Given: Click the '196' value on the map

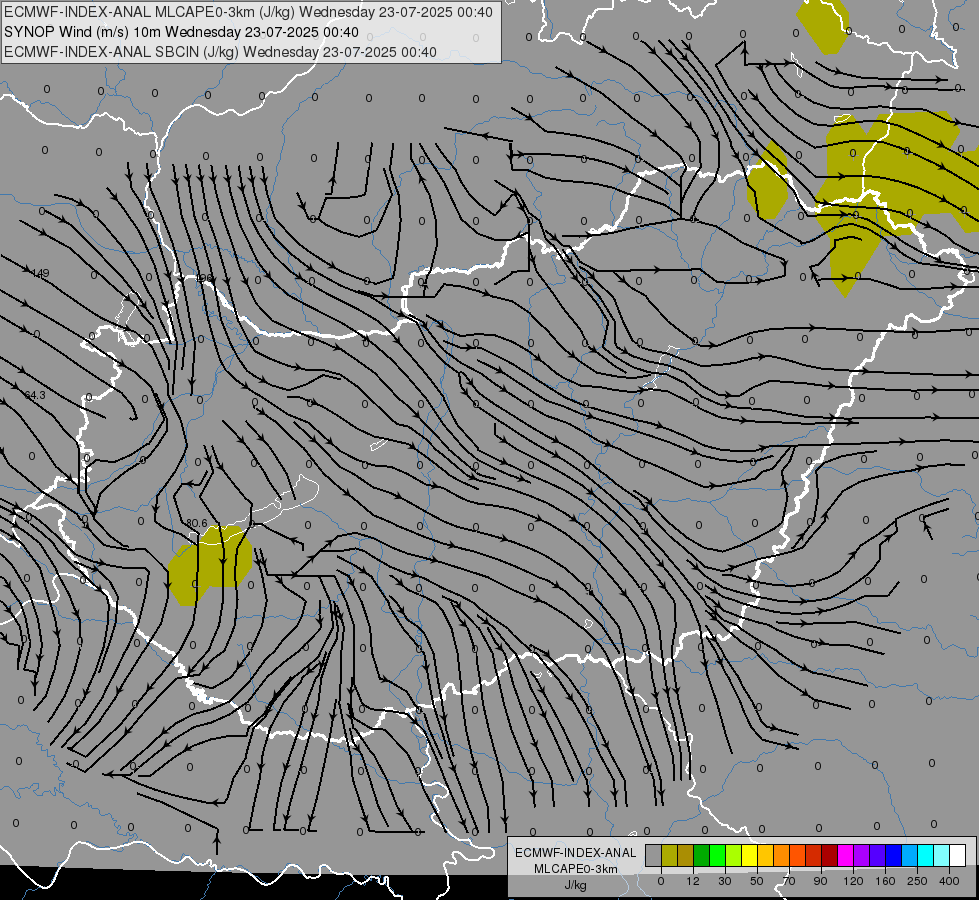Looking at the screenshot, I should pos(204,278).
